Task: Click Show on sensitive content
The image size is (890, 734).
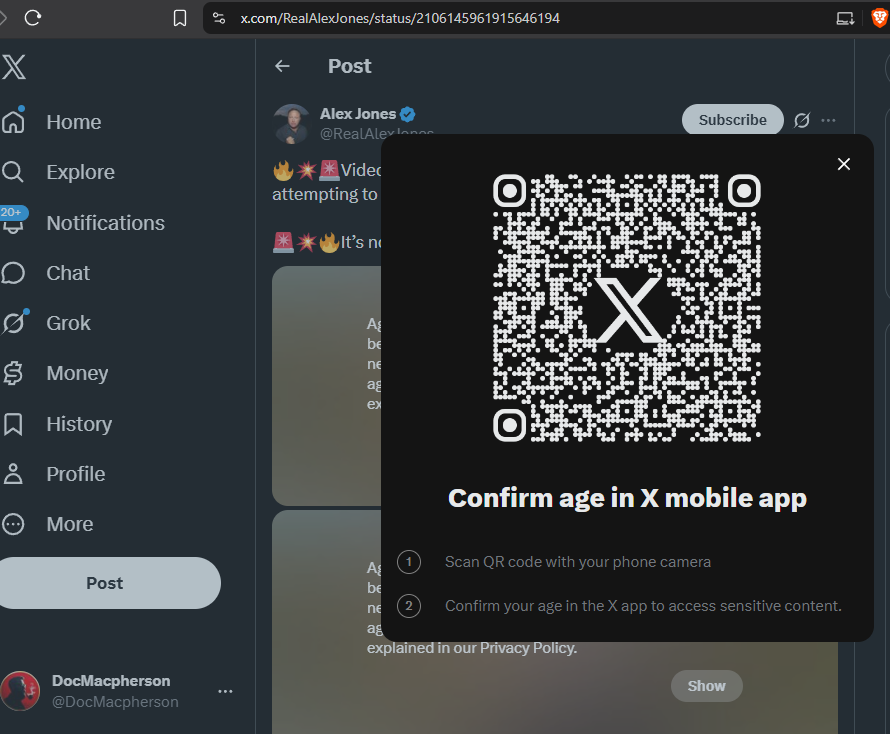Action: click(707, 686)
